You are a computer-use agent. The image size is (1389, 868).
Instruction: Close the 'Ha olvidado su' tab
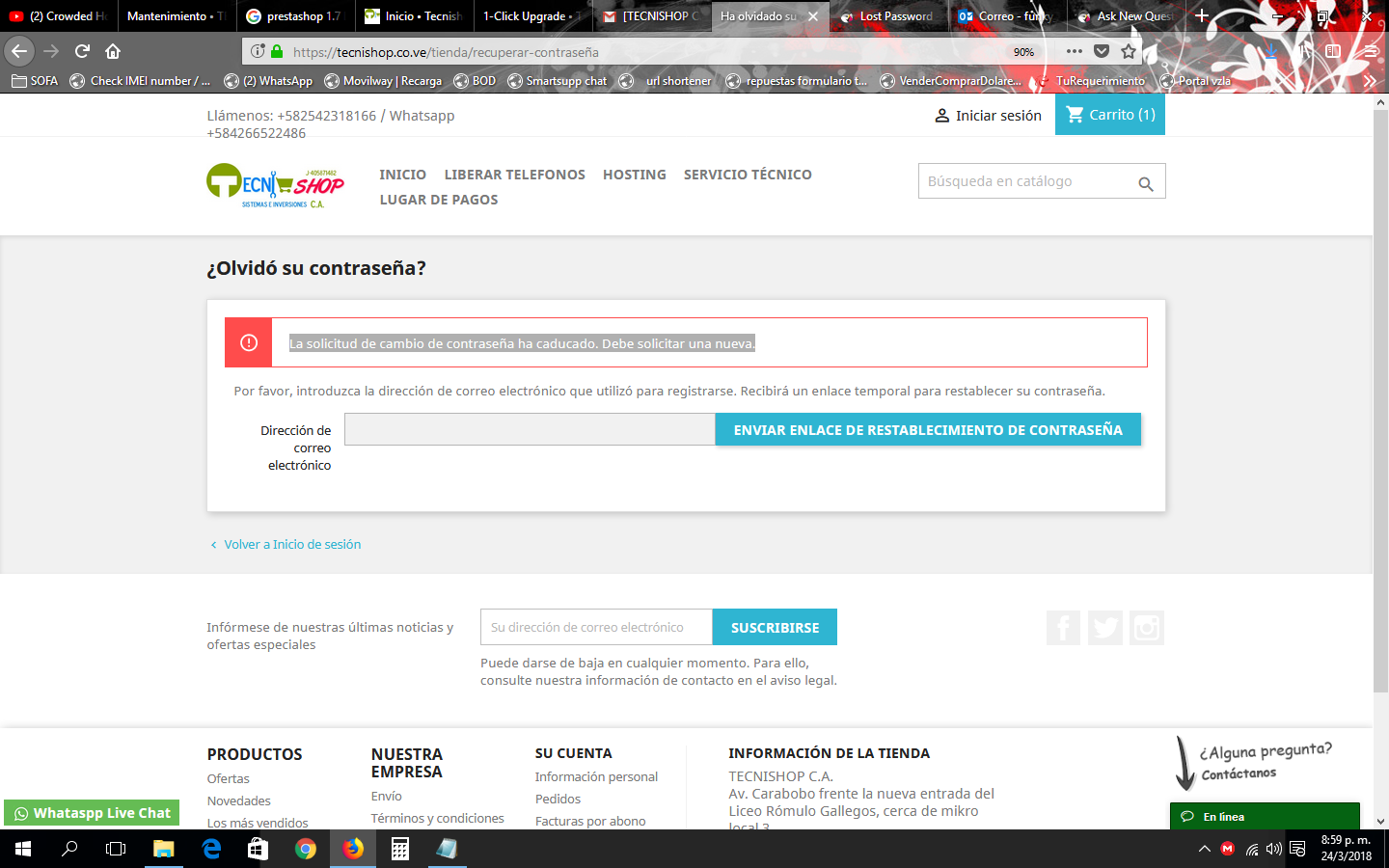(x=813, y=16)
